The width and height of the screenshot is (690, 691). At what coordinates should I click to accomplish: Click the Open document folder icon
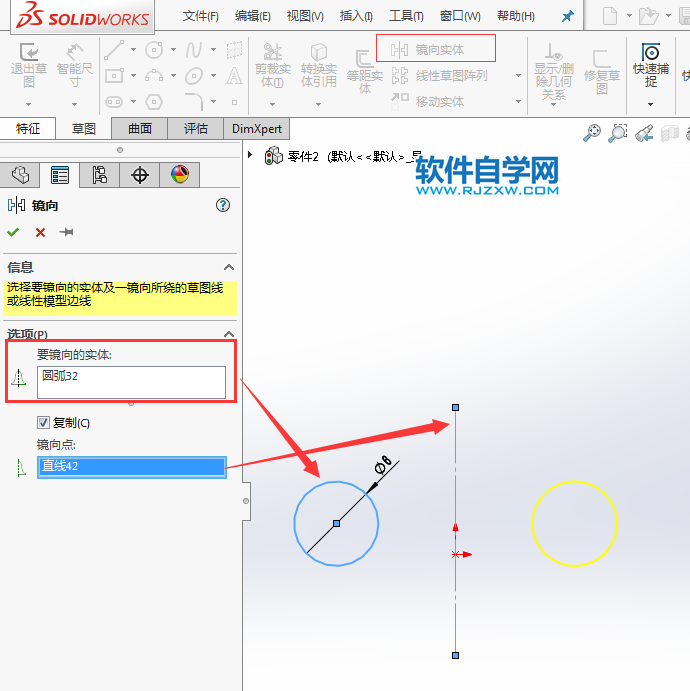(x=649, y=16)
